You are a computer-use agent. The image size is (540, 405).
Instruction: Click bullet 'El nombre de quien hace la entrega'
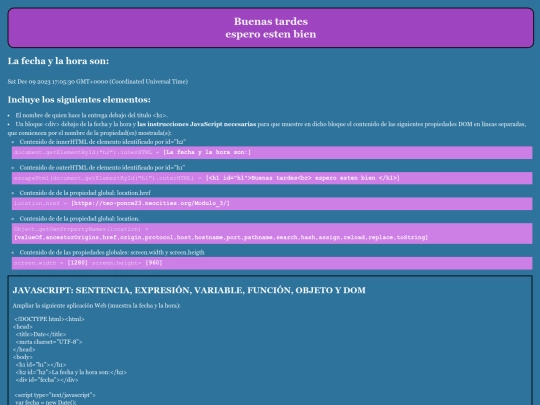click(x=91, y=115)
